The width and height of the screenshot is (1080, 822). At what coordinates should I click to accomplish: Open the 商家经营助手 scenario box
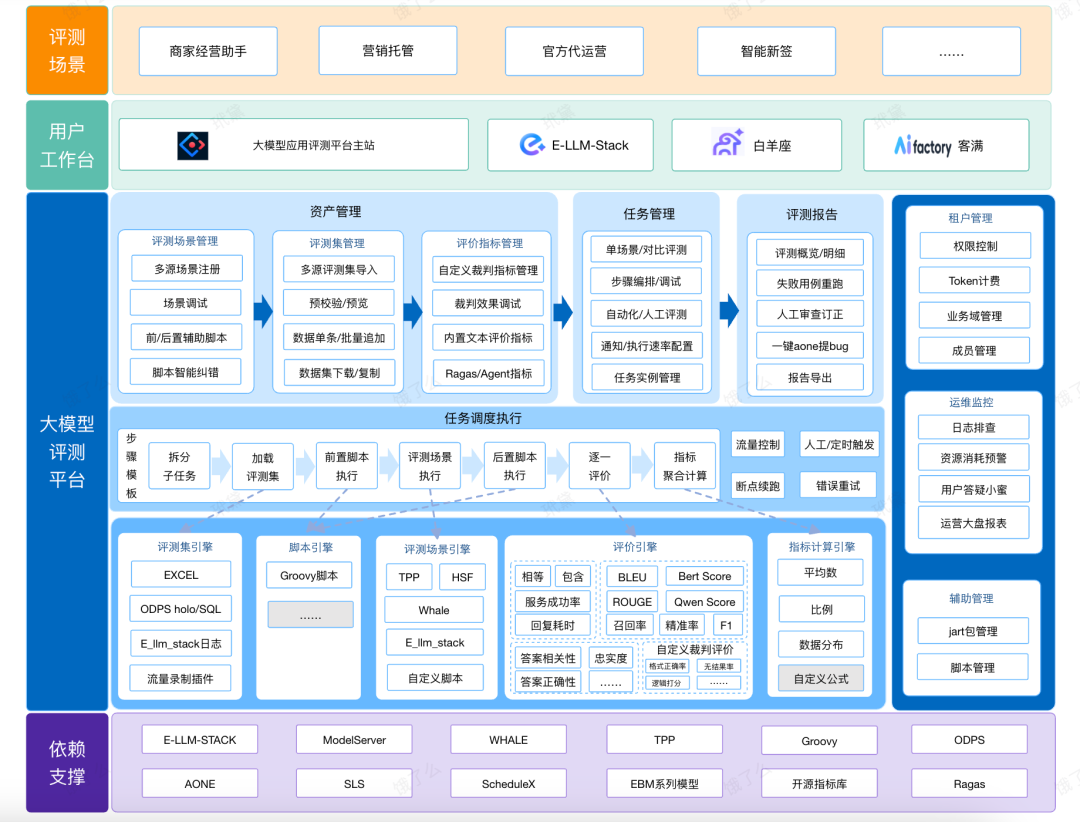click(207, 51)
